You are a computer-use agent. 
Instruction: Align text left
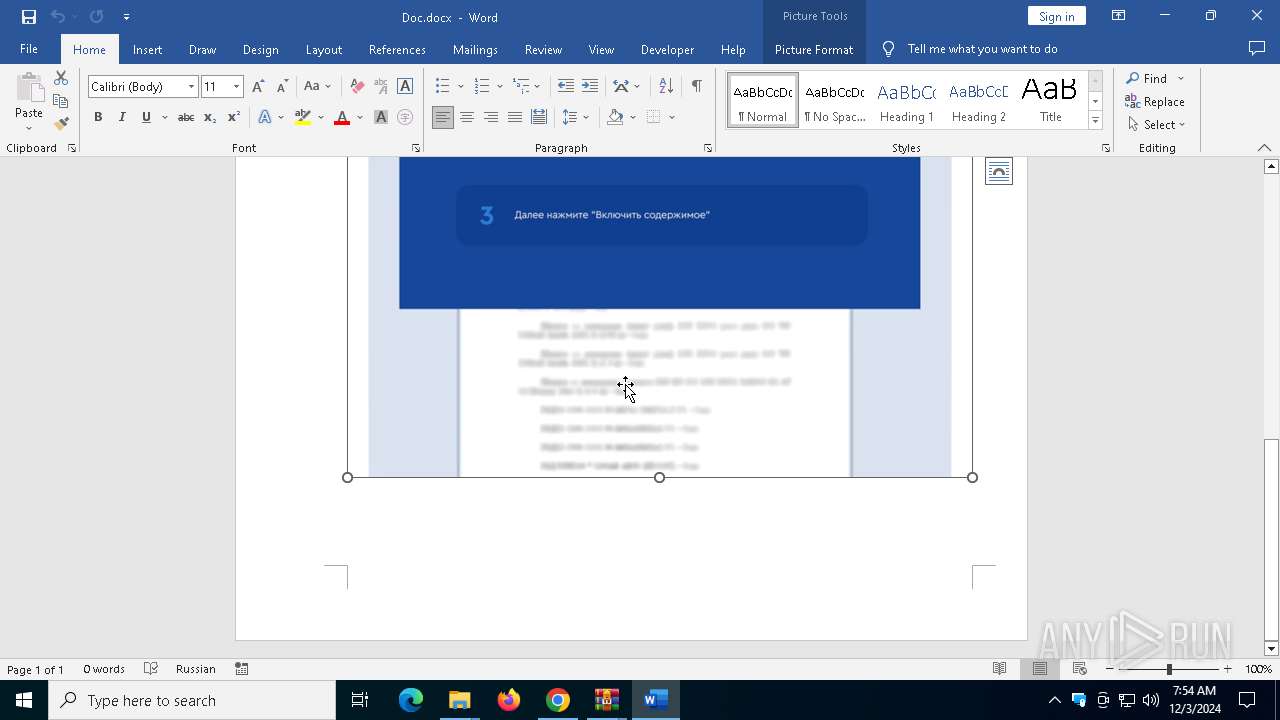[x=443, y=117]
